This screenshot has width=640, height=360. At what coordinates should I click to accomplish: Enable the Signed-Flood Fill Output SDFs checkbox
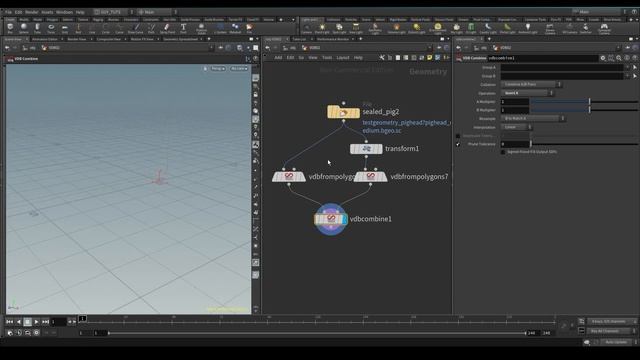(x=503, y=152)
